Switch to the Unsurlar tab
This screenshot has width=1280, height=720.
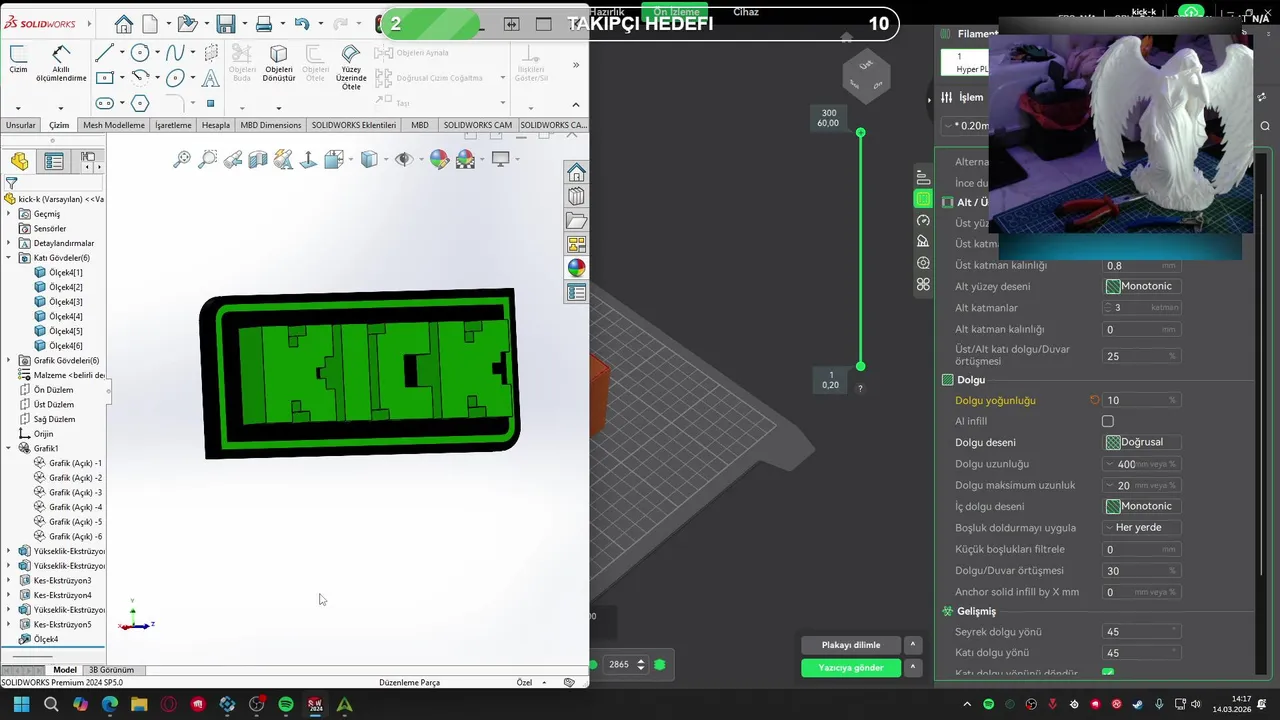pos(20,125)
